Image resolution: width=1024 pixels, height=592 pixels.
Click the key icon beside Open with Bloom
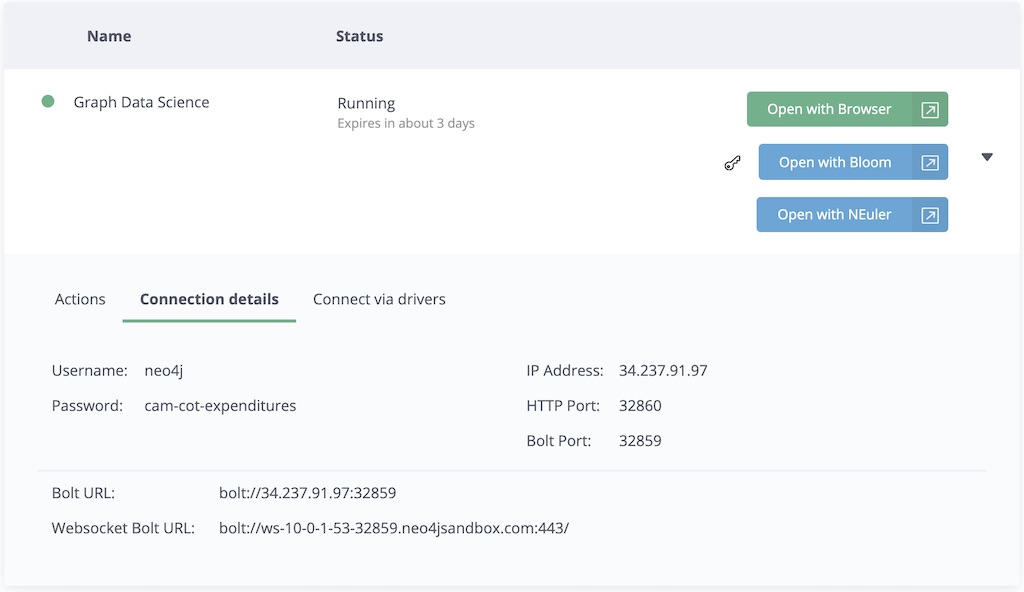(x=732, y=163)
